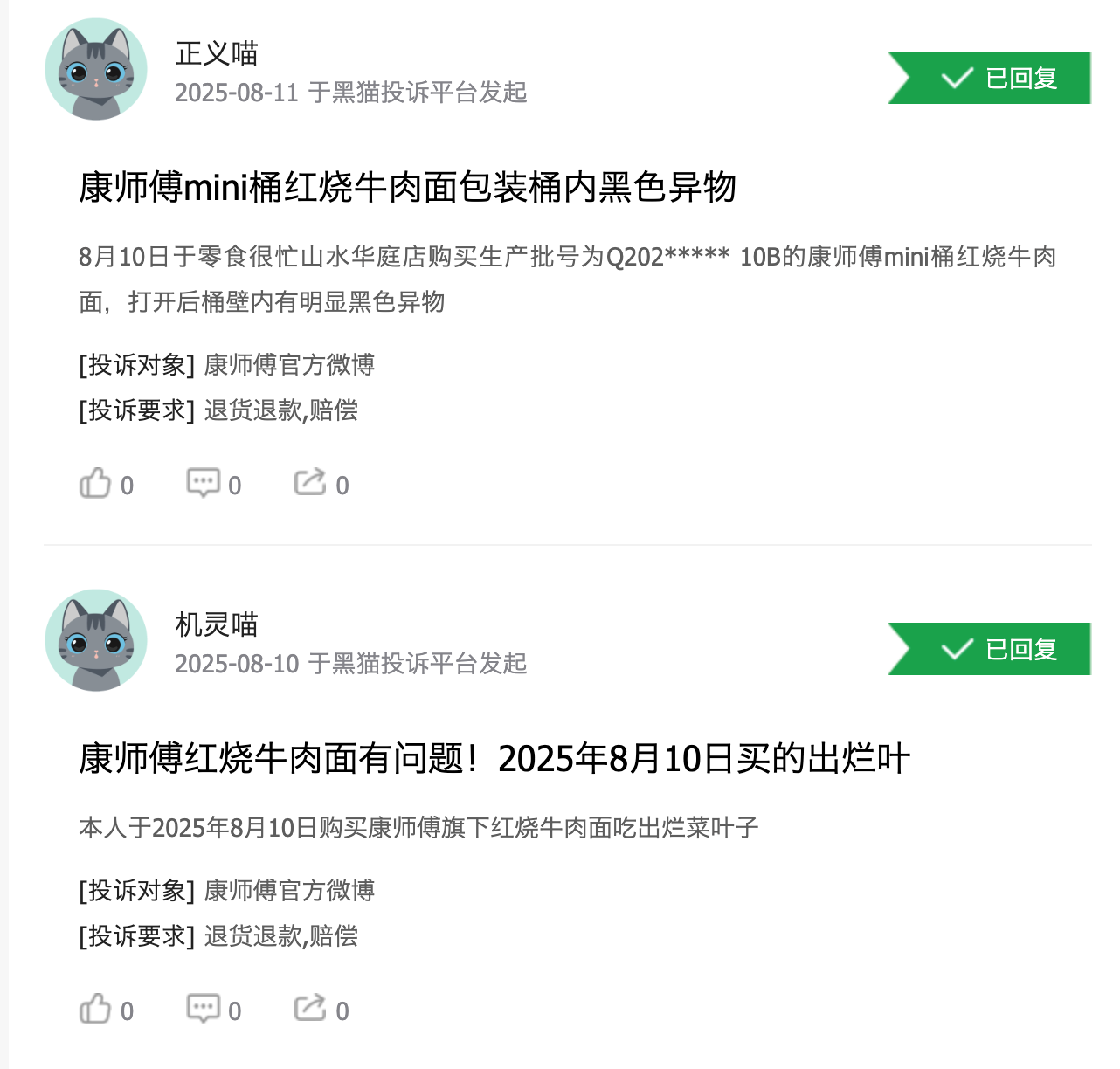Open 康师傅官方微博 in second complaint
The width and height of the screenshot is (1120, 1069).
pos(289,890)
